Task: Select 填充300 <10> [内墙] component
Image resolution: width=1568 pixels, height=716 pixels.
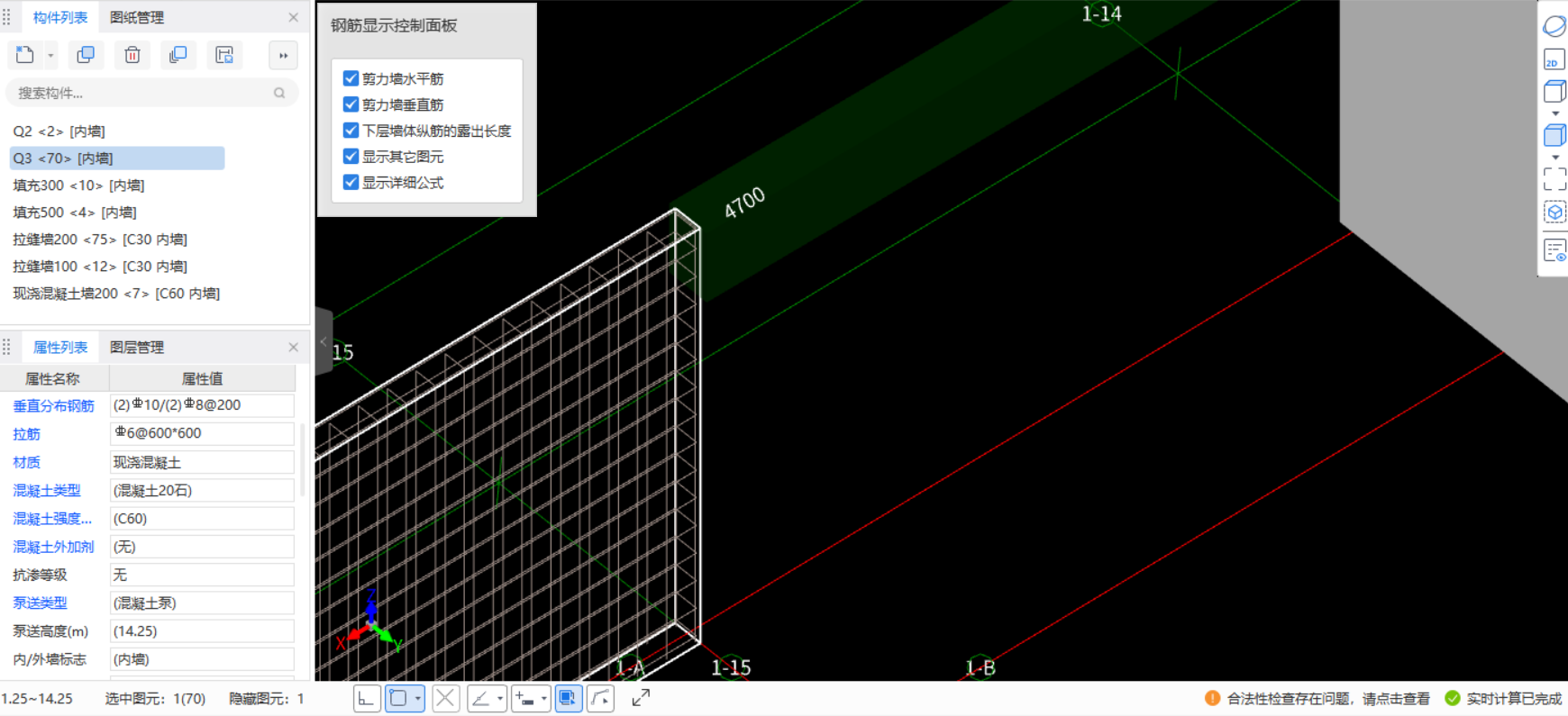Action: tap(78, 186)
